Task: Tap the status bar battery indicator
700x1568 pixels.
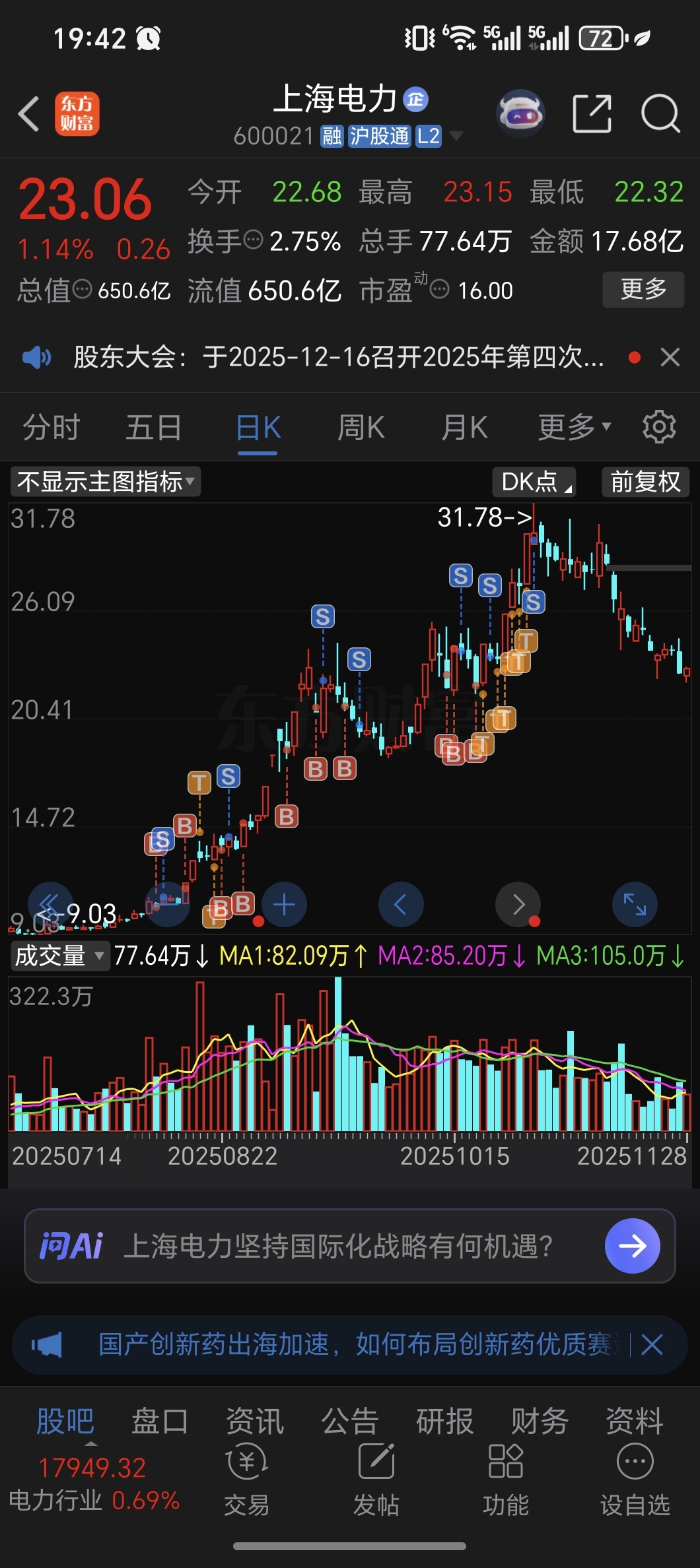Action: point(604,38)
